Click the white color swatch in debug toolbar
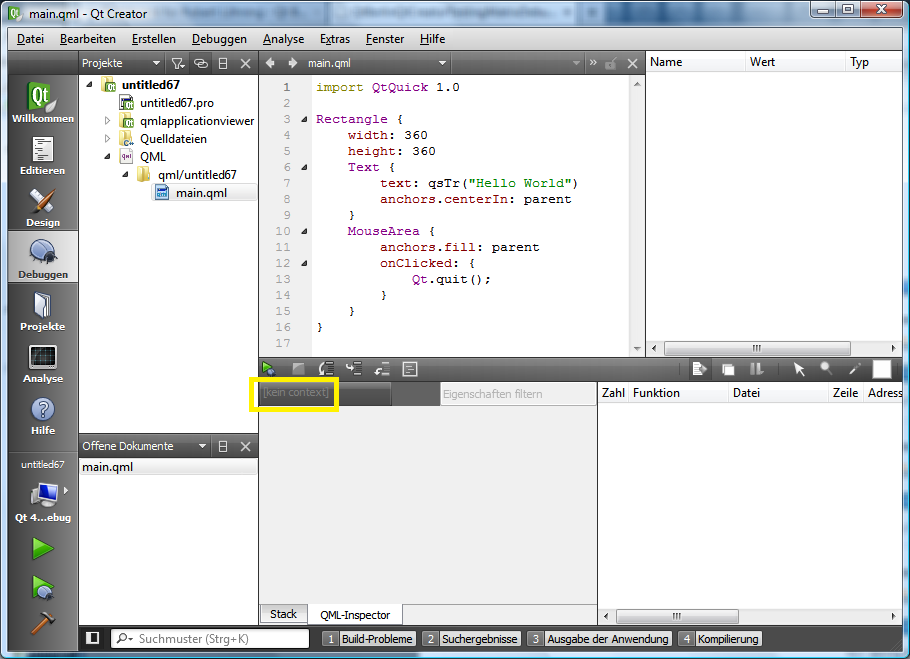 pos(881,369)
